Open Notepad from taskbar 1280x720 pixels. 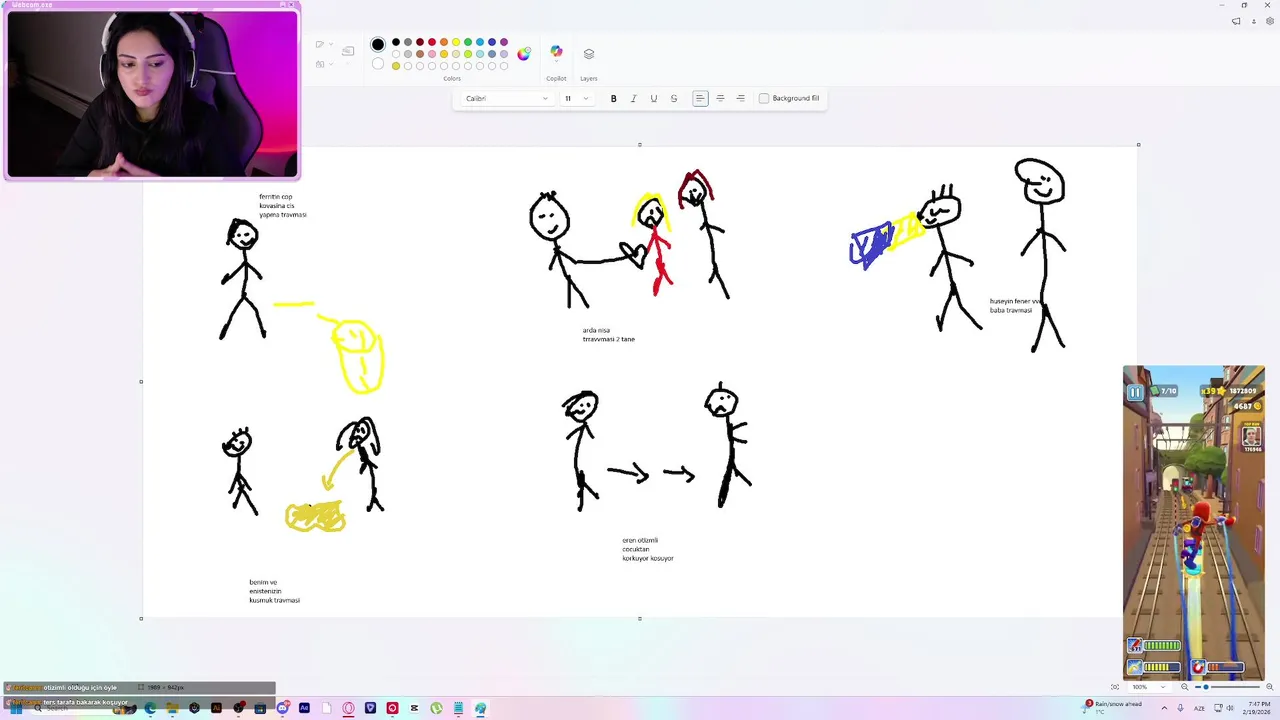(x=458, y=708)
